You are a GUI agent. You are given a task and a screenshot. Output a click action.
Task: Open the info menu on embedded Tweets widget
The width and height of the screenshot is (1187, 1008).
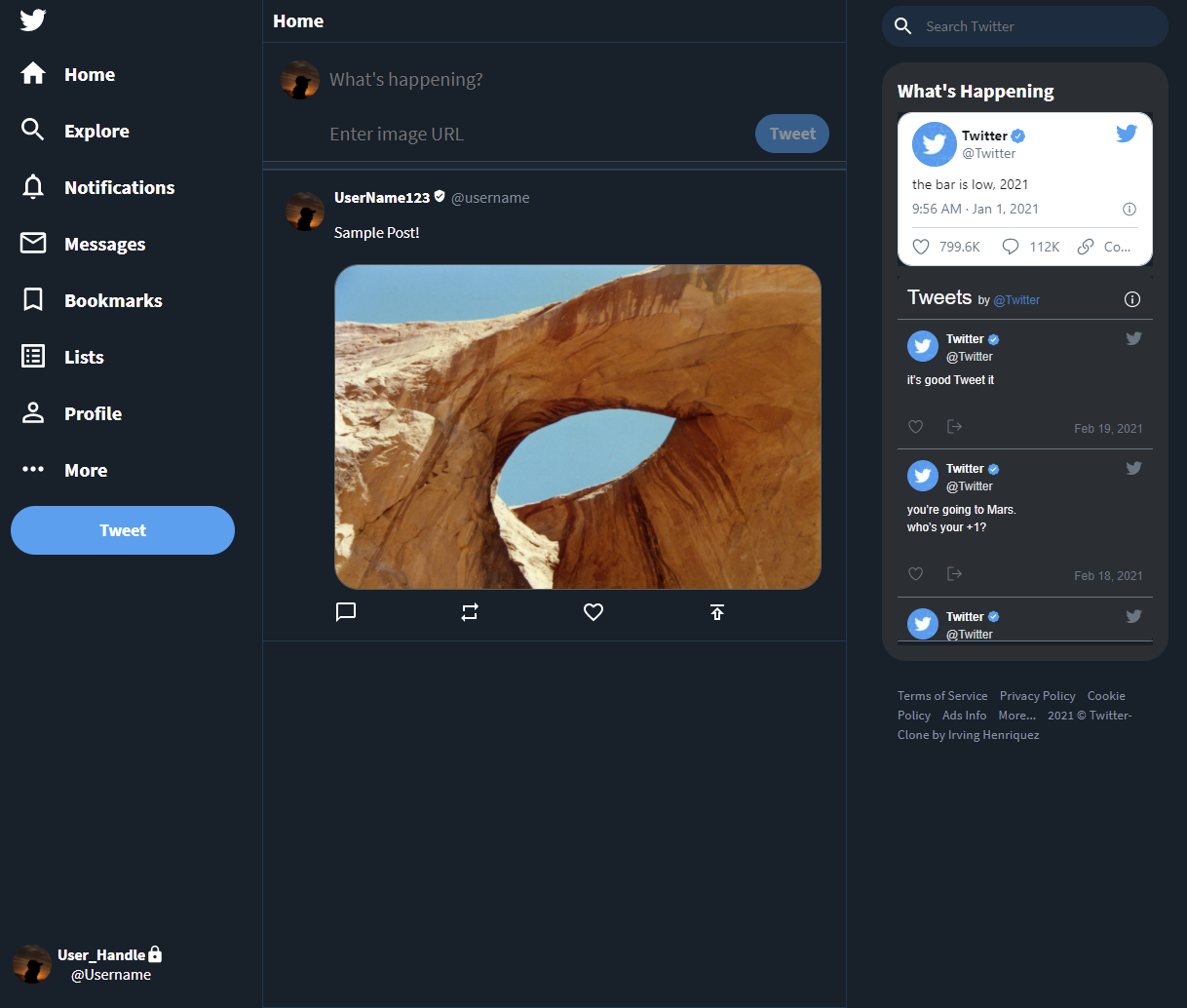(1131, 299)
